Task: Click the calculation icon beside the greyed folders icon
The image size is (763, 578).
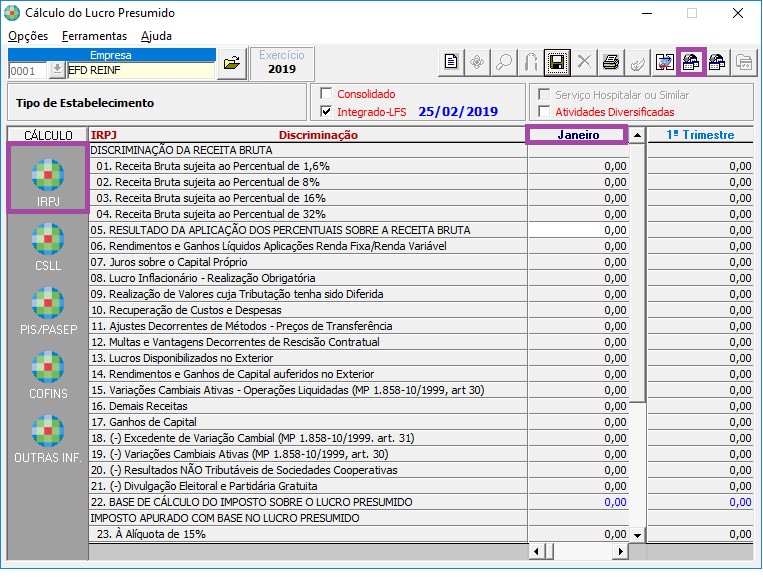Action: 717,62
